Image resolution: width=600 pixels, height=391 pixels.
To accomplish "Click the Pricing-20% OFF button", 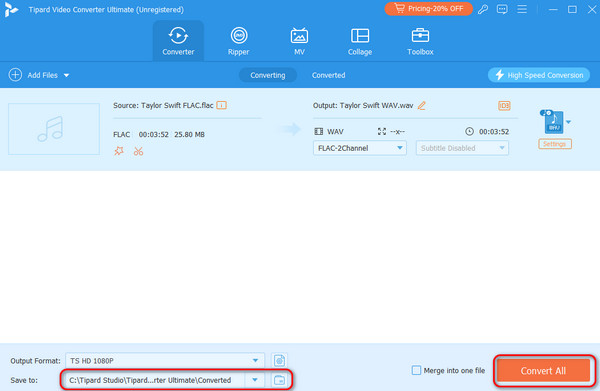I will [x=429, y=8].
